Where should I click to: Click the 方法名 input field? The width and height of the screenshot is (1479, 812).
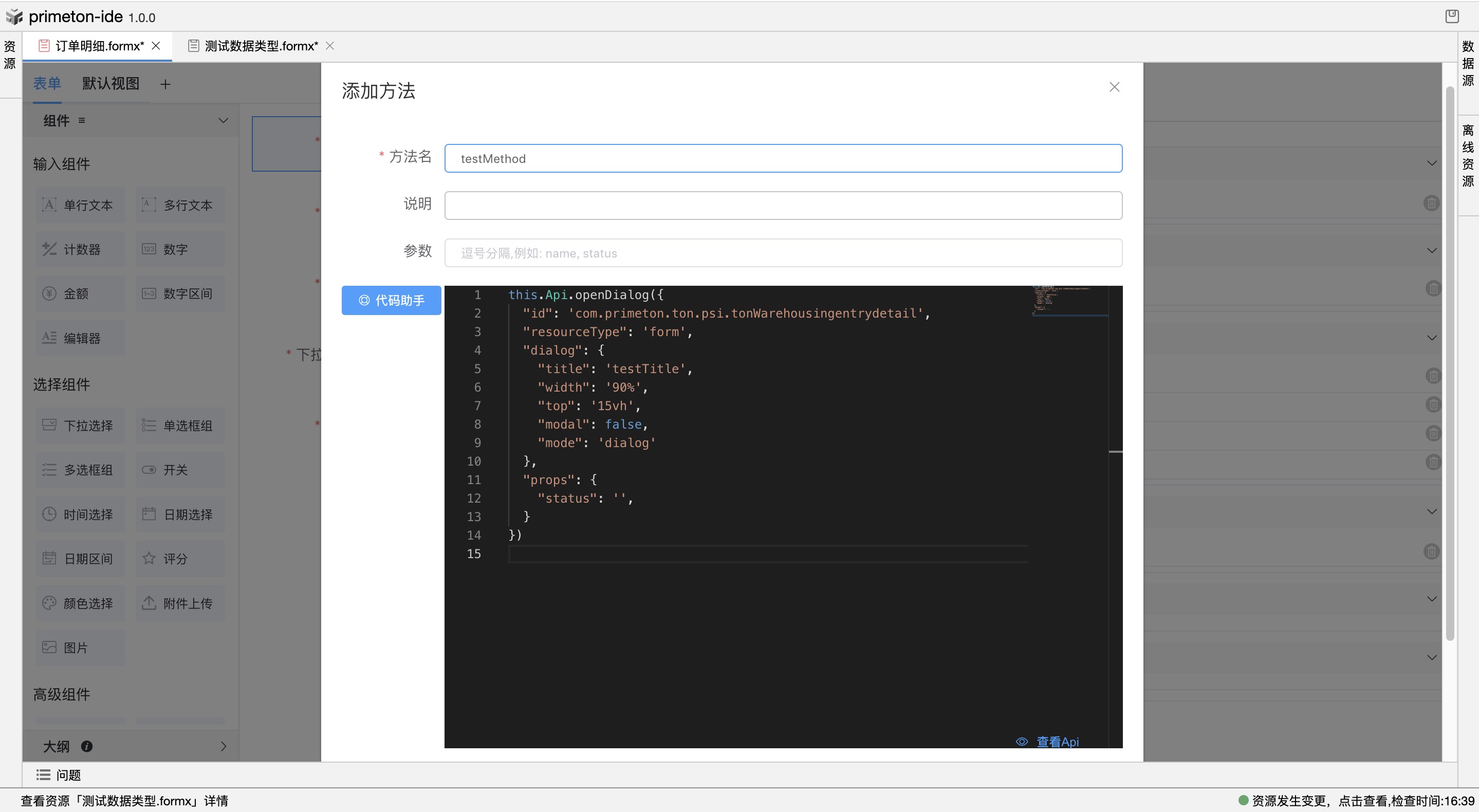coord(783,158)
